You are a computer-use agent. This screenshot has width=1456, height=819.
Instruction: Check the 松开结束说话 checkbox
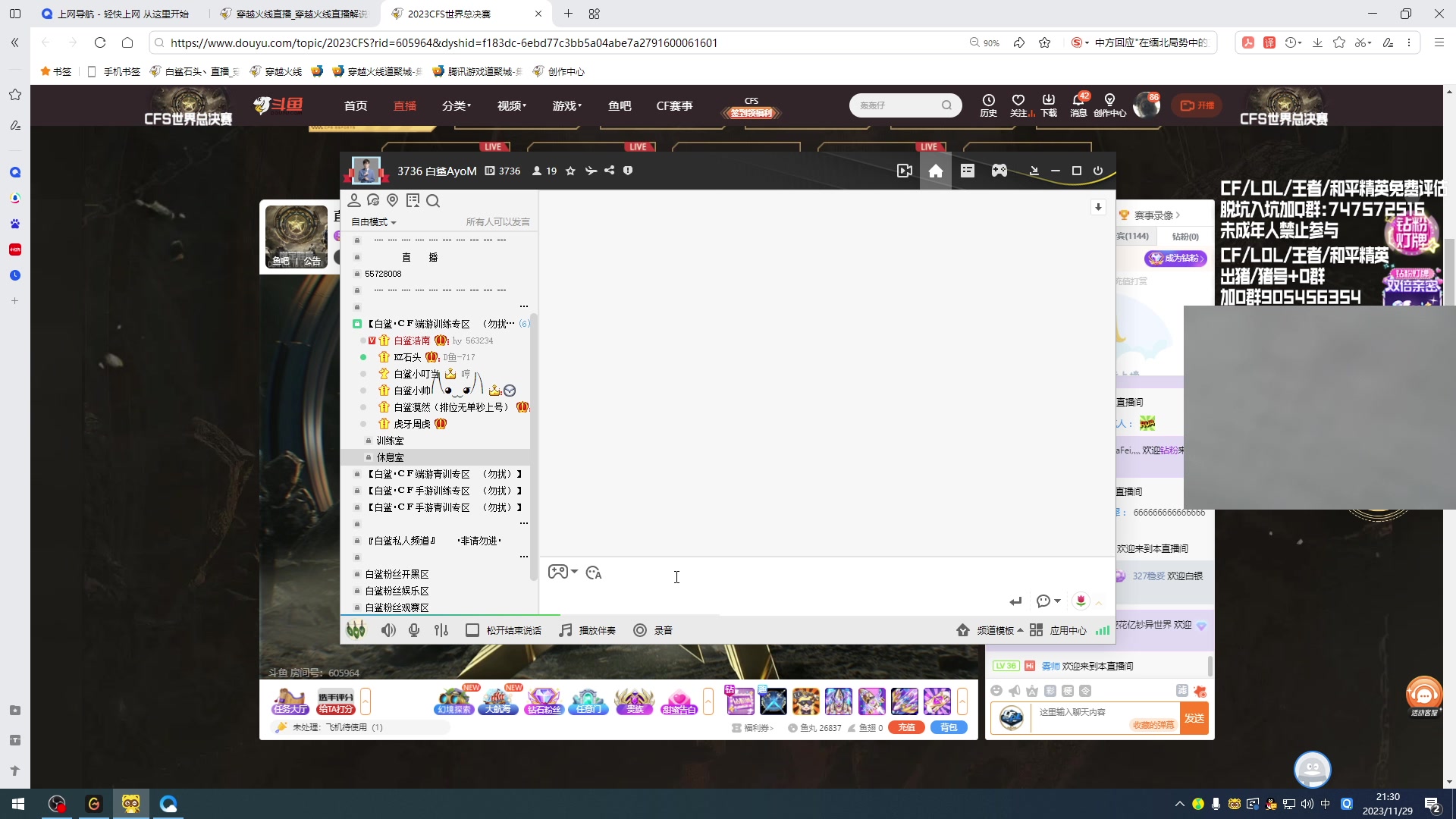472,630
